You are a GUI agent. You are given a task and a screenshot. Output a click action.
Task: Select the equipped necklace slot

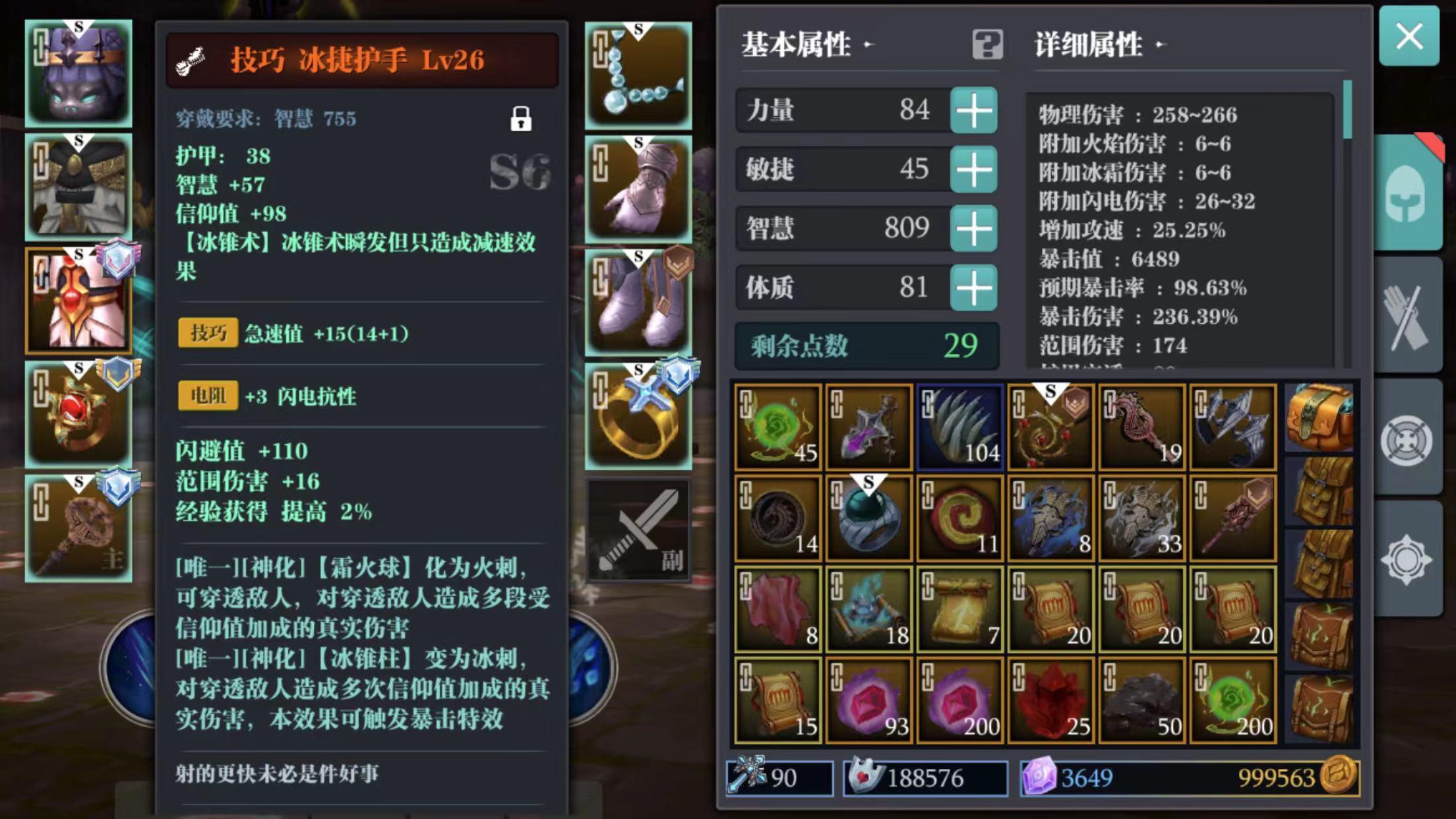tap(638, 75)
